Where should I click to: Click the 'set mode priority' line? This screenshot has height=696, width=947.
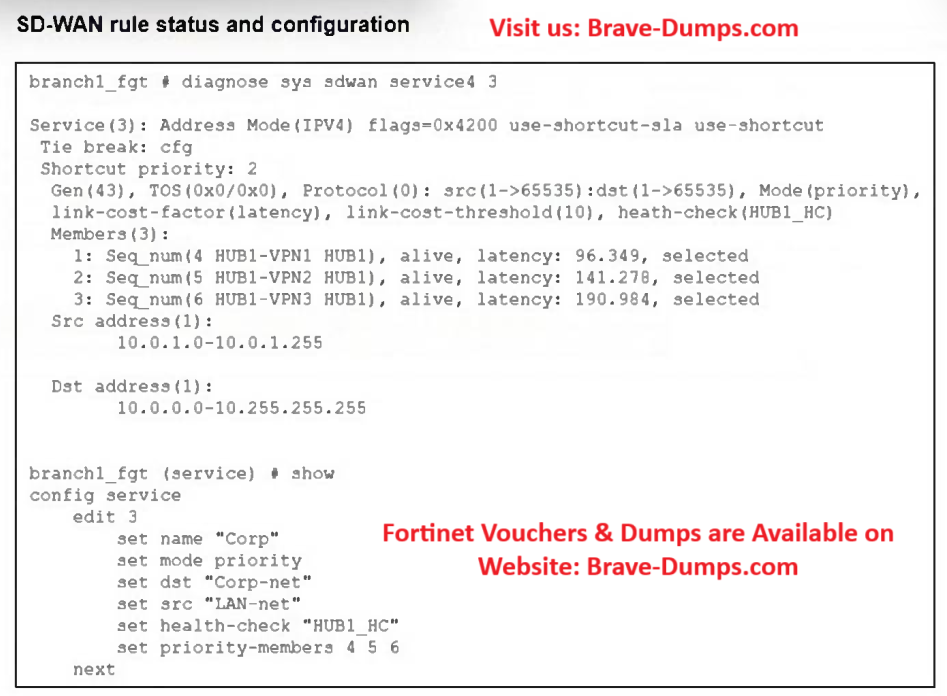[208, 561]
